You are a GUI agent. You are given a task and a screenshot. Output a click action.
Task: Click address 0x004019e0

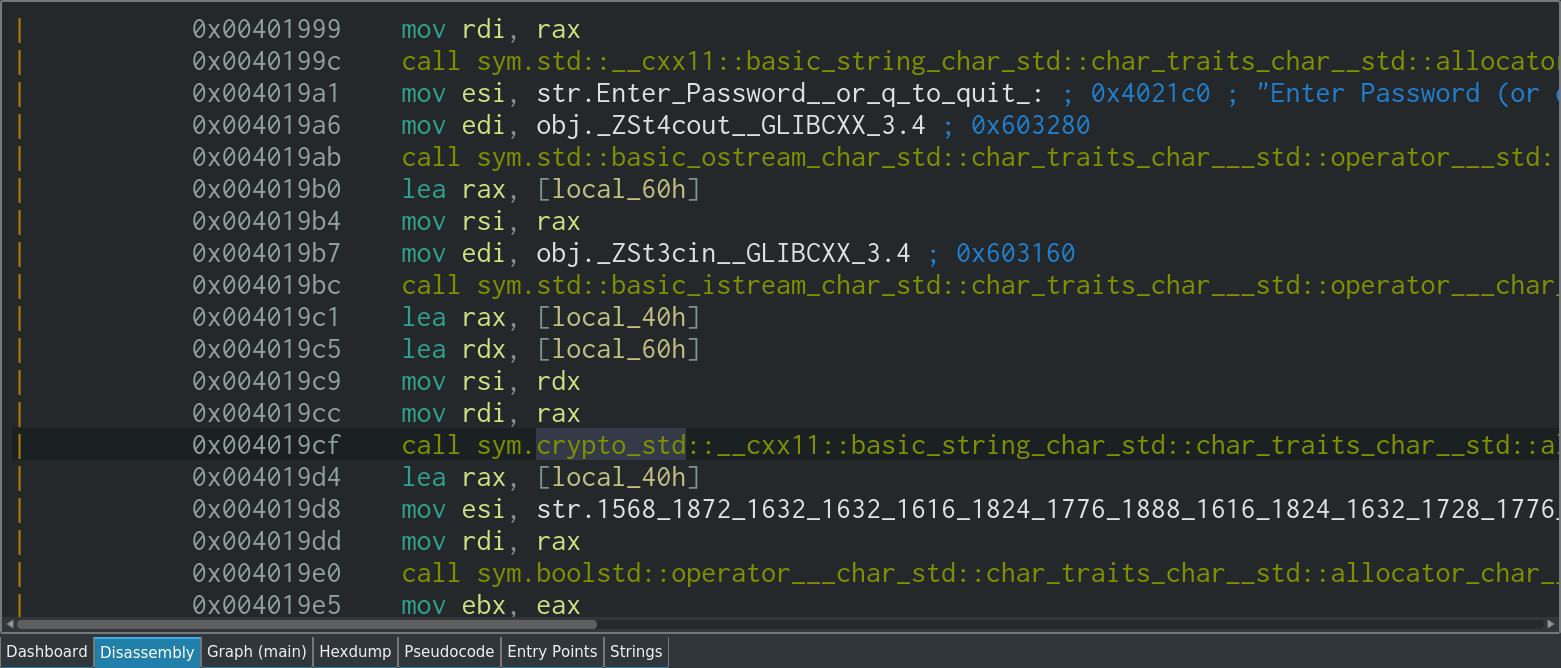266,574
